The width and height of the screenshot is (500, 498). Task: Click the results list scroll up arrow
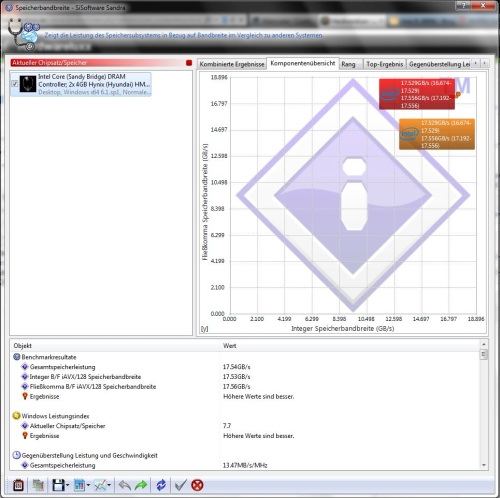click(x=484, y=344)
